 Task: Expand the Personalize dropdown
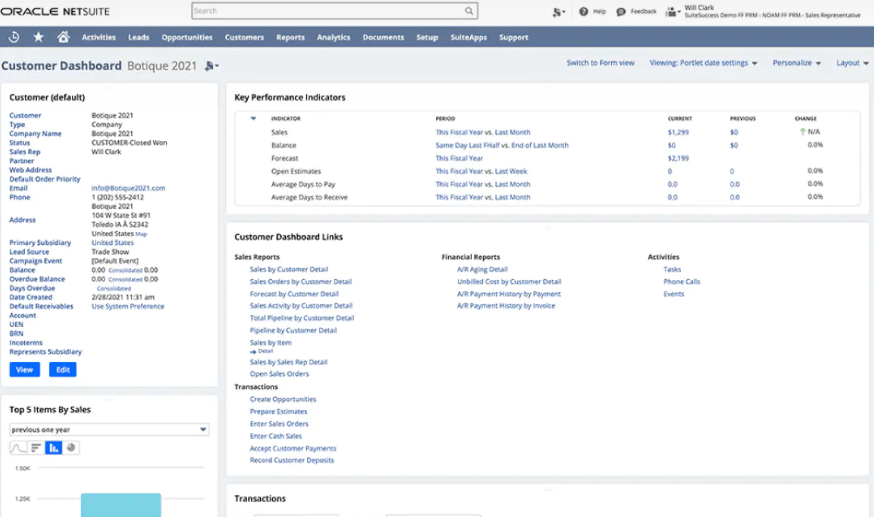[x=797, y=63]
